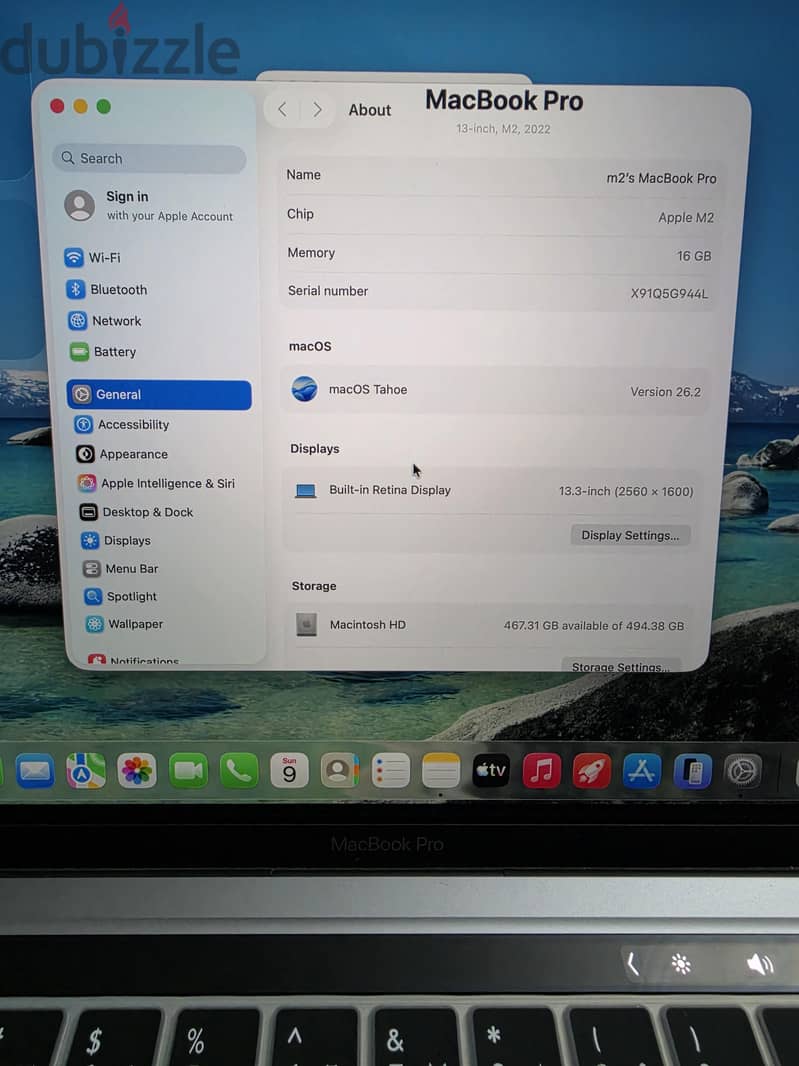
Task: Click the macOS Tahoe icon
Action: point(304,389)
